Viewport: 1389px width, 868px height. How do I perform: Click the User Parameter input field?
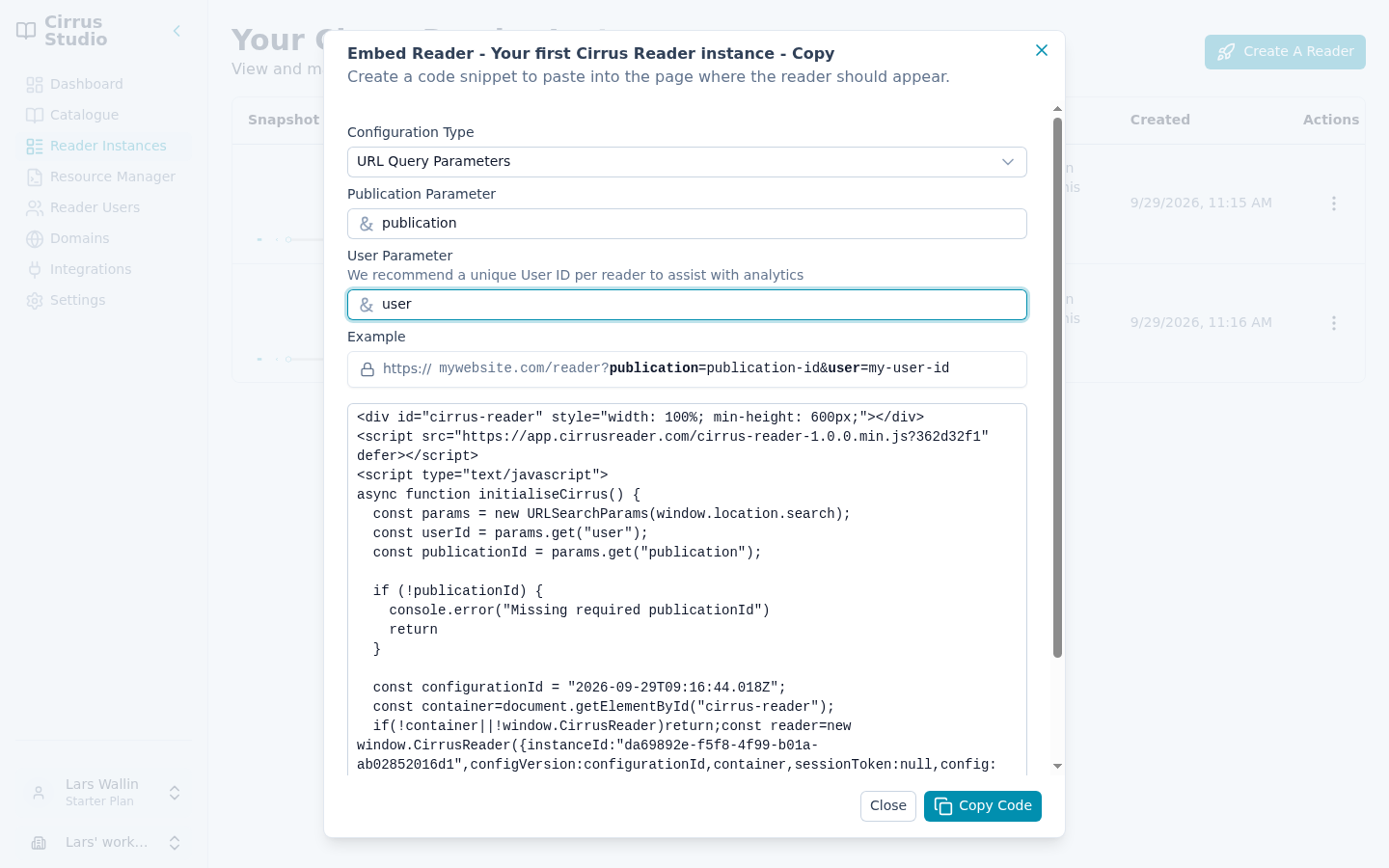pyautogui.click(x=687, y=305)
